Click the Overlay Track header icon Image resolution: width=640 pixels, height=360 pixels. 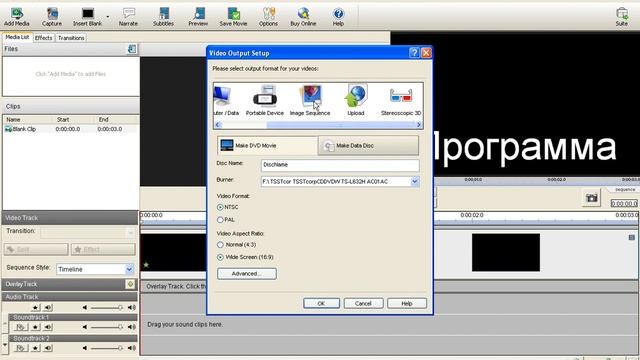pos(130,284)
